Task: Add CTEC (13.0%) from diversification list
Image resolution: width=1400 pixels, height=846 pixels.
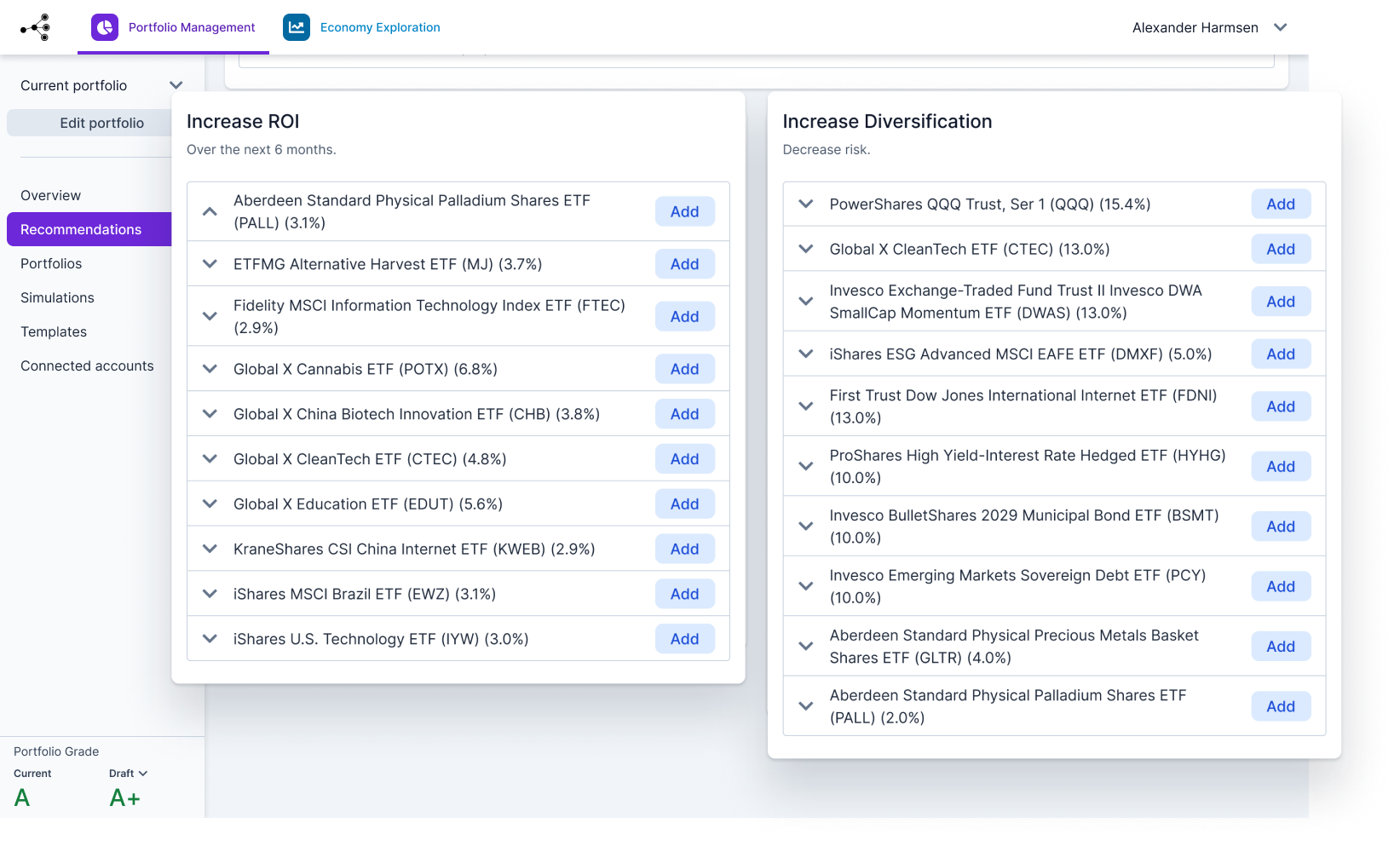Action: tap(1282, 250)
